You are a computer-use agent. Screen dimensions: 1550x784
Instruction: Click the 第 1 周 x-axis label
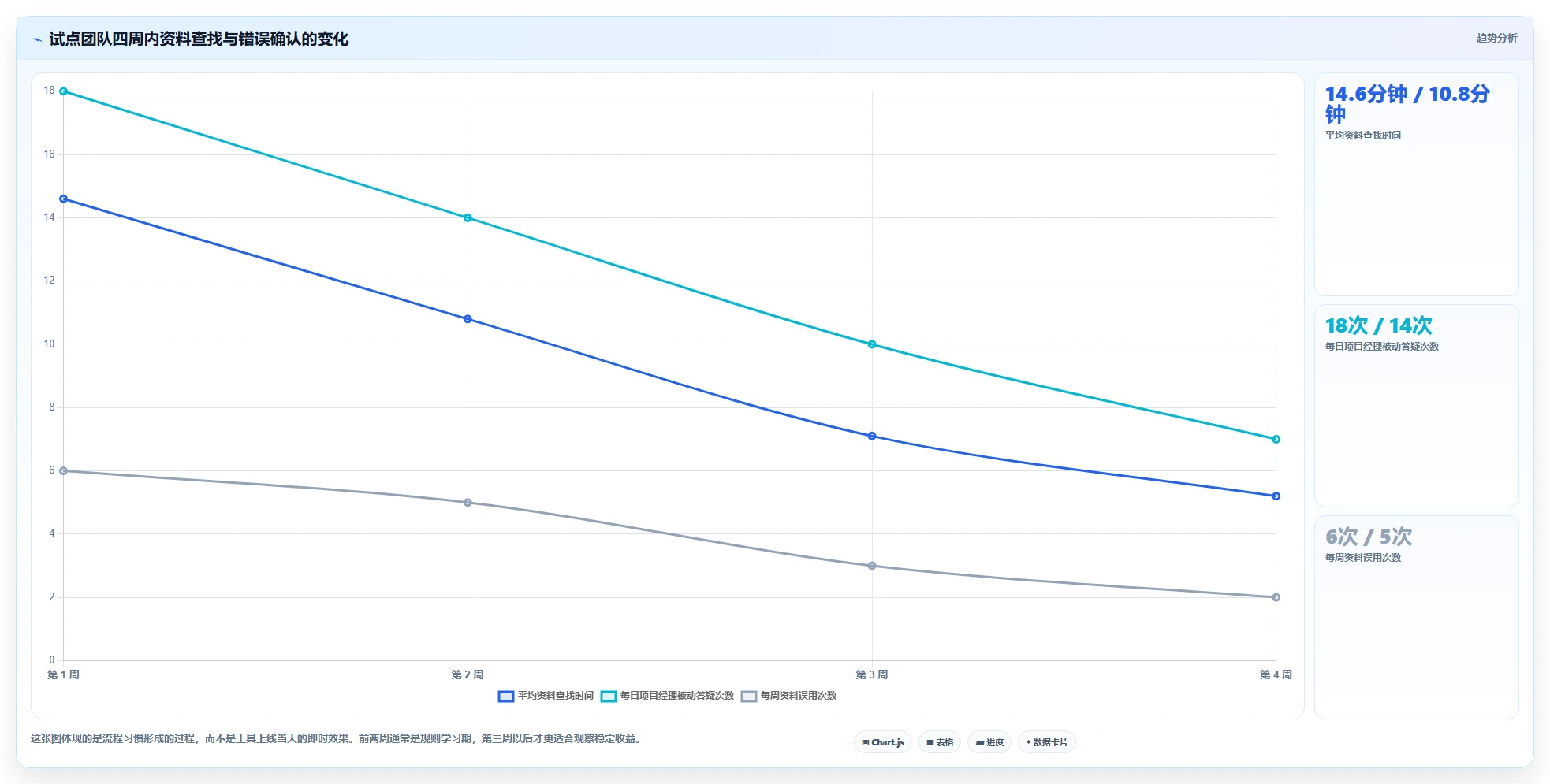[63, 674]
